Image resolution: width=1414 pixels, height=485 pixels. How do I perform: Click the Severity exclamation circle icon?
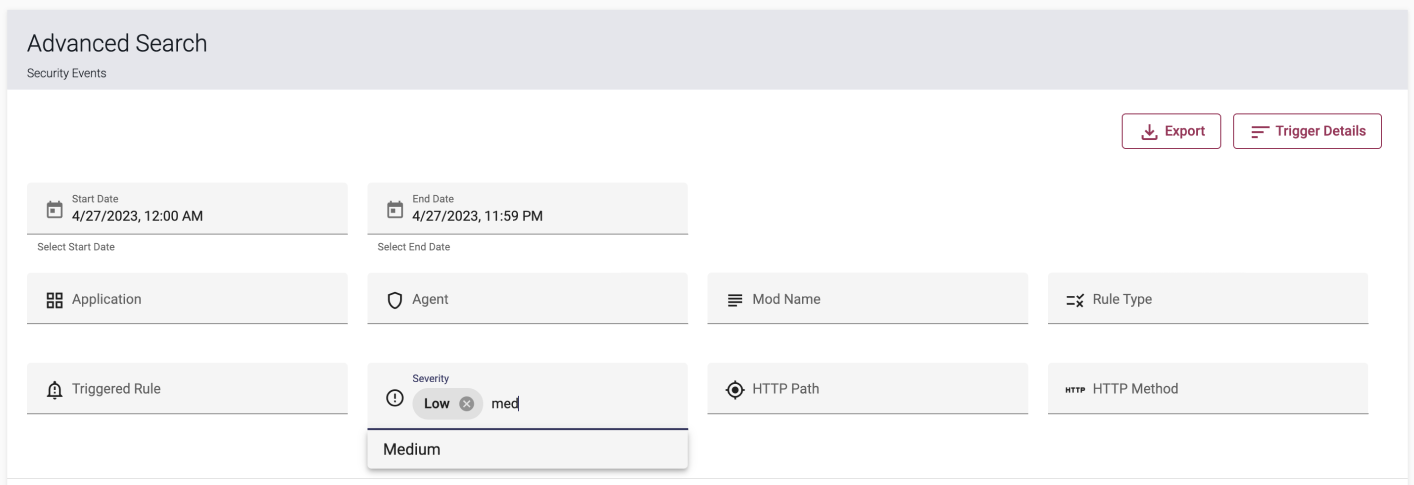point(395,397)
